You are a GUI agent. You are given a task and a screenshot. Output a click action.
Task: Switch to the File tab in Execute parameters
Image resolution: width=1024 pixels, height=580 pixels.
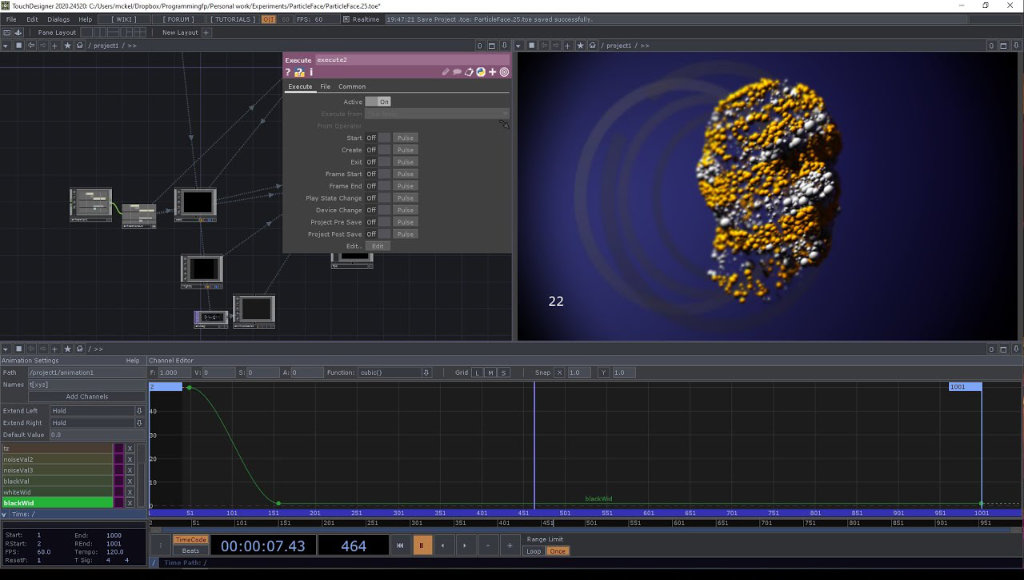(x=325, y=86)
